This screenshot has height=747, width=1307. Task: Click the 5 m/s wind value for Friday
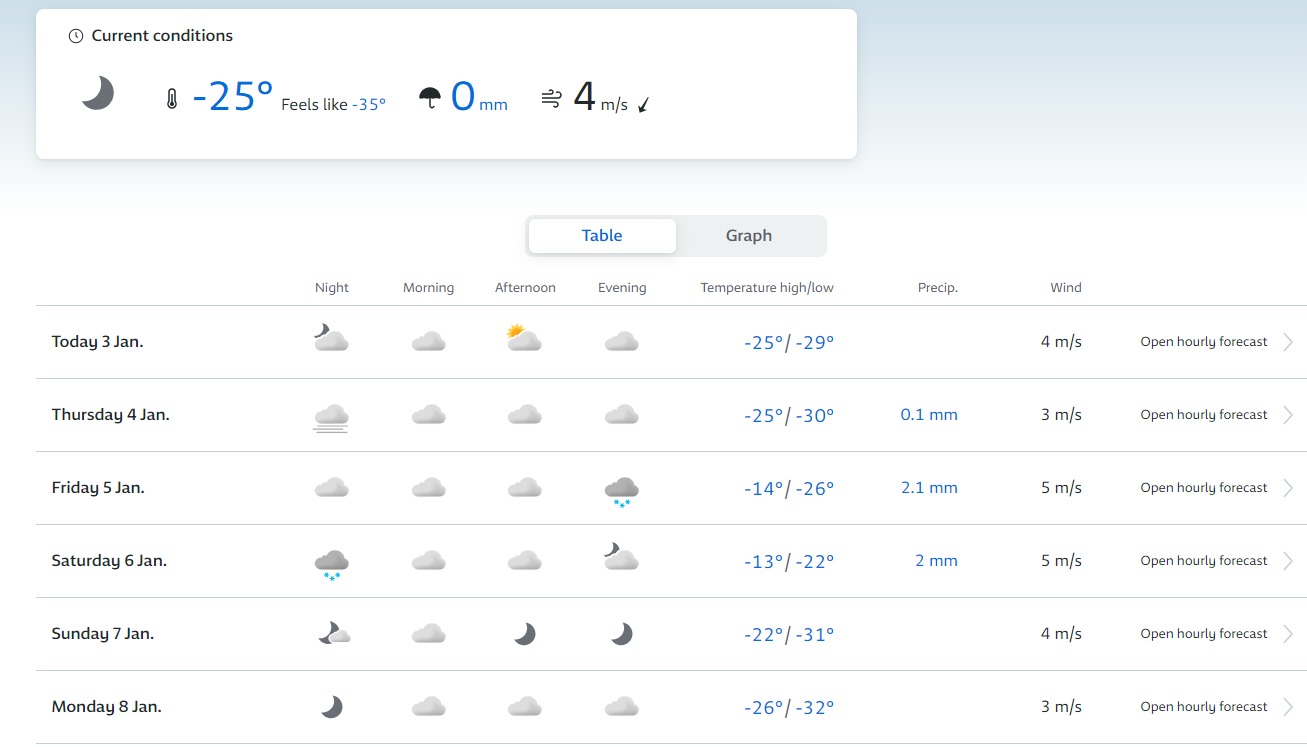(1061, 488)
